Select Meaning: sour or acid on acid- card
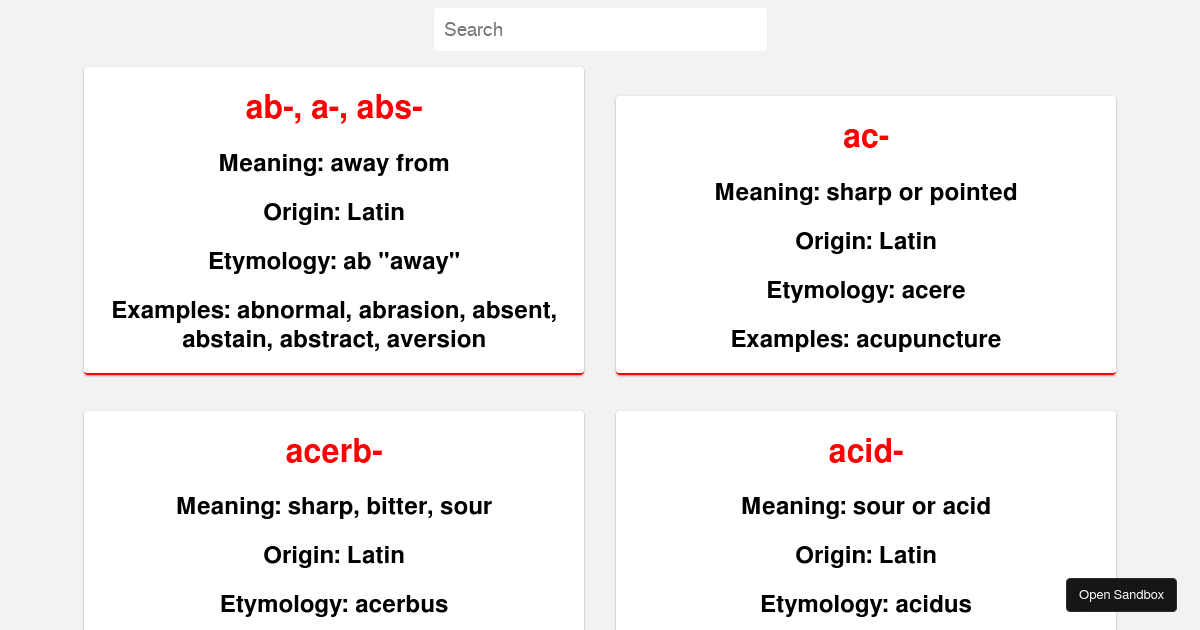Image resolution: width=1200 pixels, height=630 pixels. [865, 506]
